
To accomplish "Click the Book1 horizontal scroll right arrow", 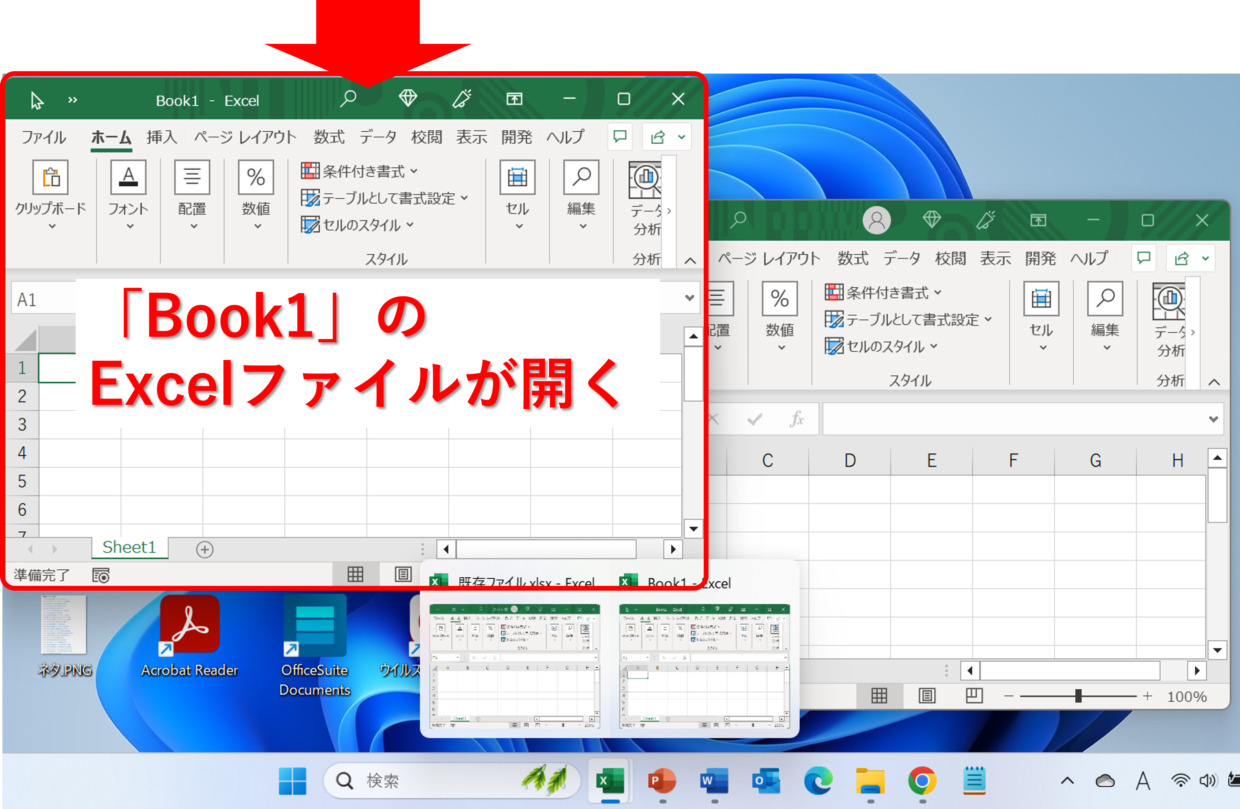I will [673, 549].
